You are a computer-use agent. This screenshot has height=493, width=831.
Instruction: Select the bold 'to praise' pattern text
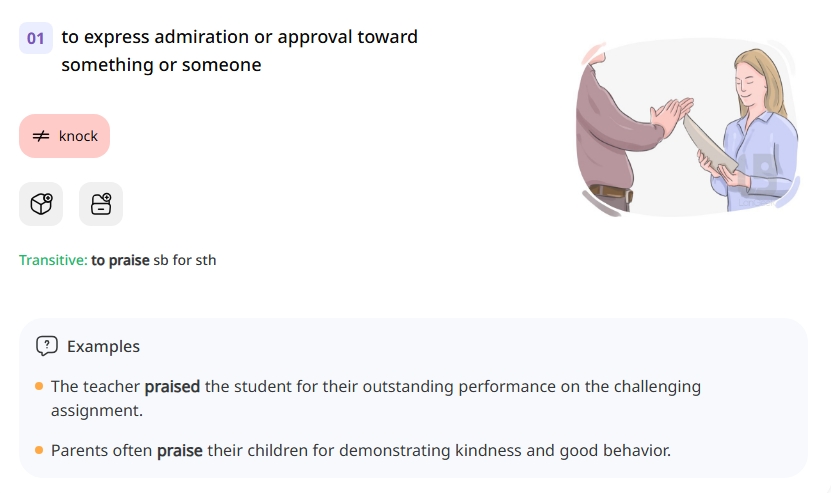(x=120, y=261)
